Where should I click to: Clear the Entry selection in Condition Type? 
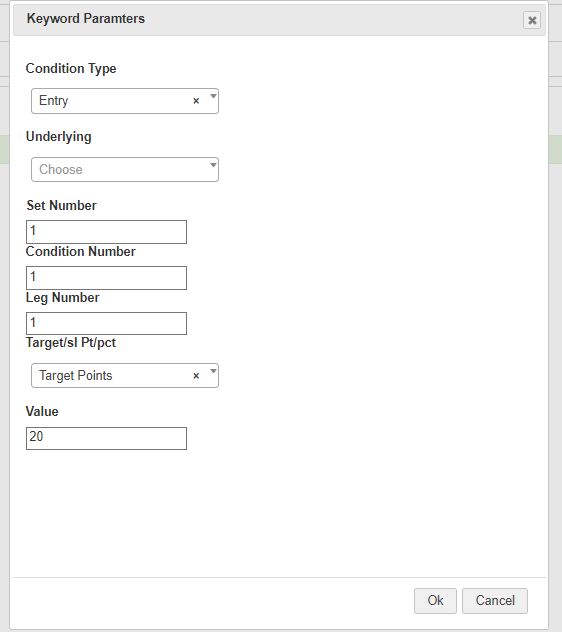click(x=196, y=101)
